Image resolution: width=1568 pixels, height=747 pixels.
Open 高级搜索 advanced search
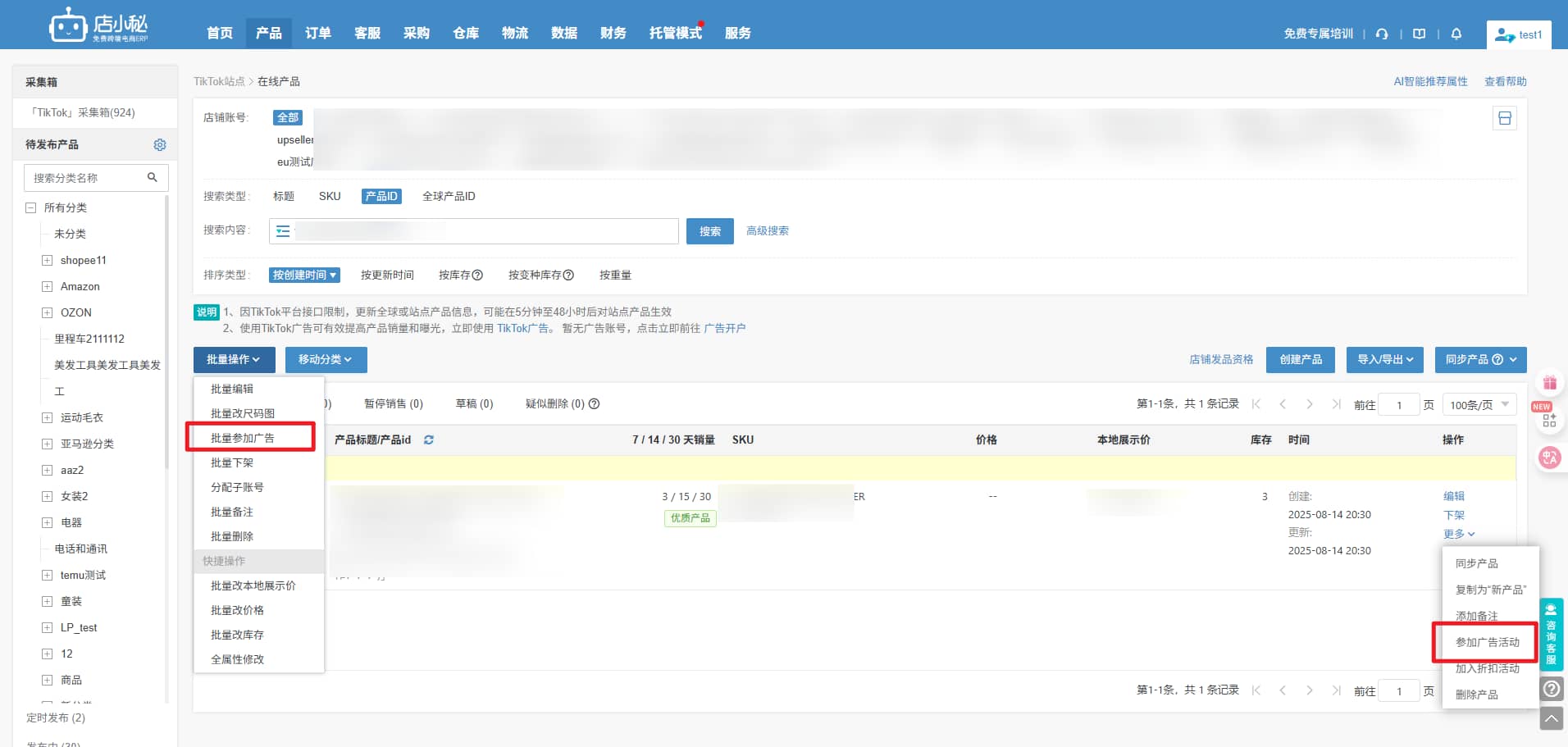tap(767, 230)
